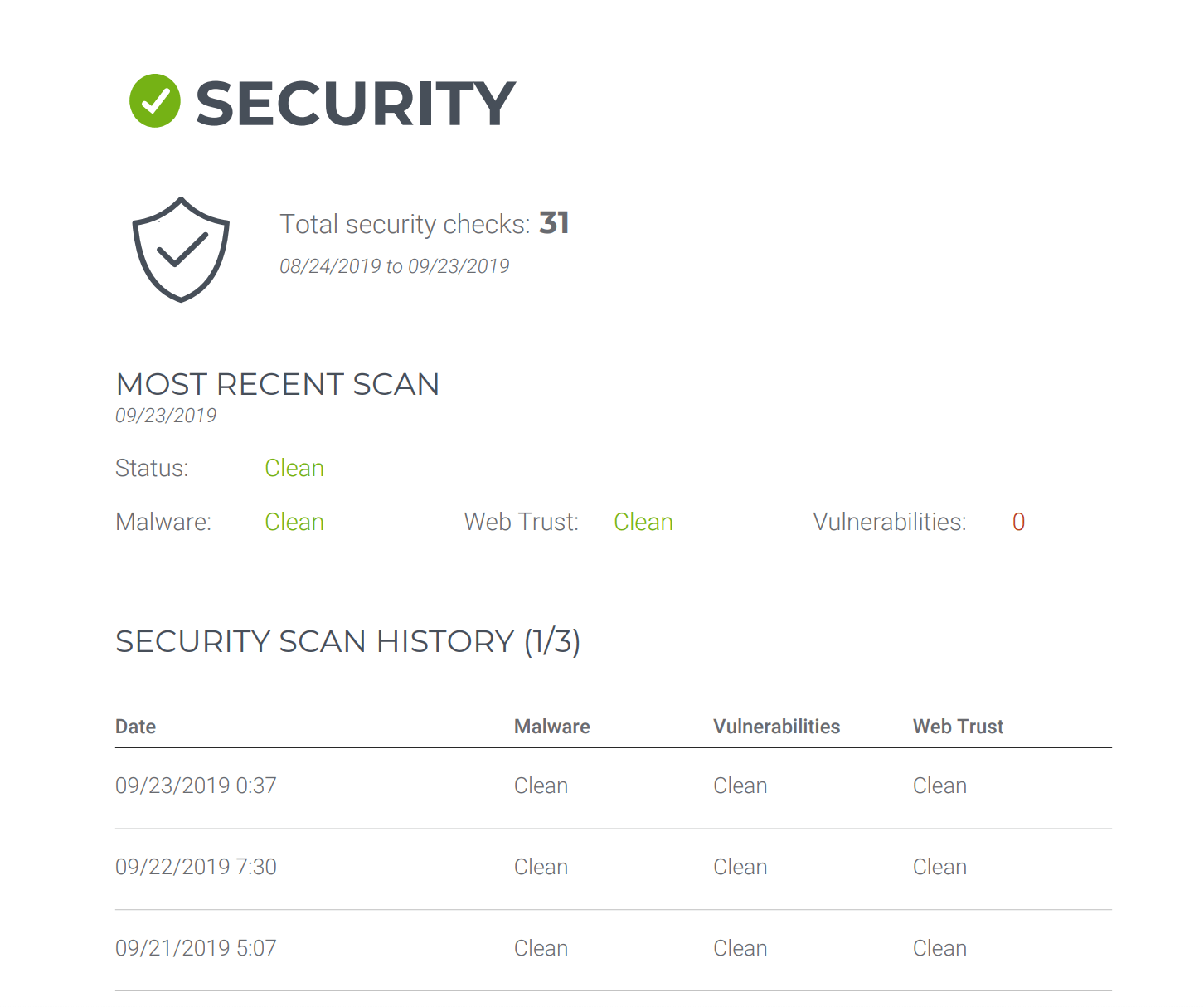Click the 08/24/2019 to 09/23/2019 date range
Image resolution: width=1204 pixels, height=1007 pixels.
[x=395, y=266]
